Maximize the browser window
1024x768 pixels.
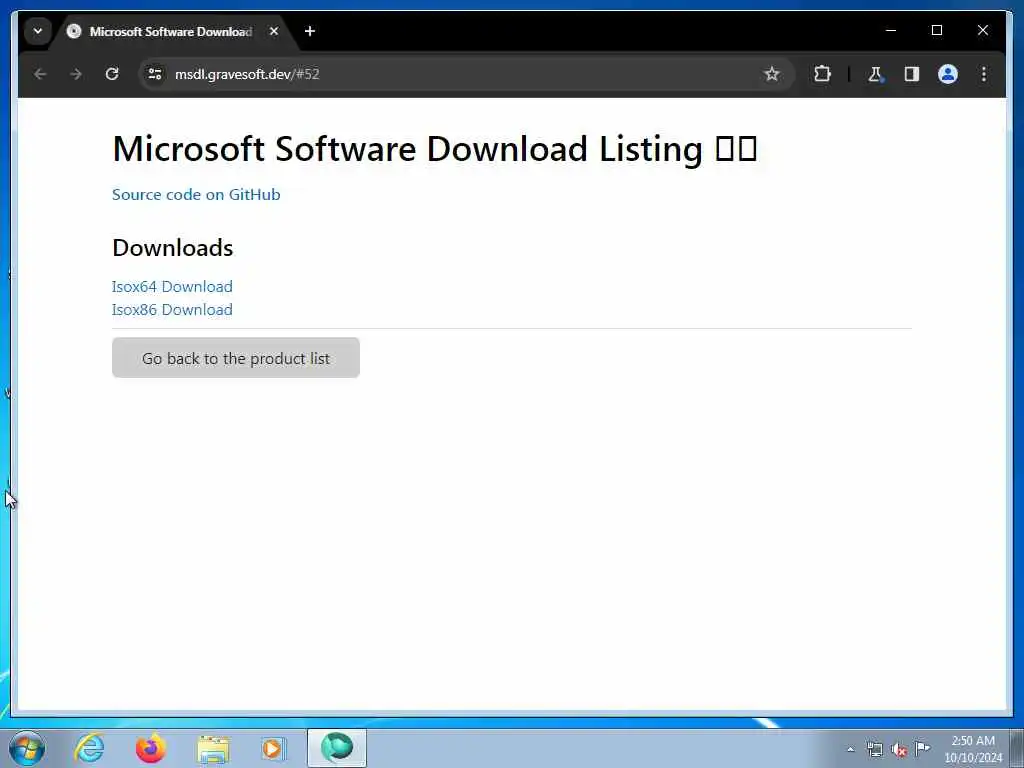click(936, 30)
